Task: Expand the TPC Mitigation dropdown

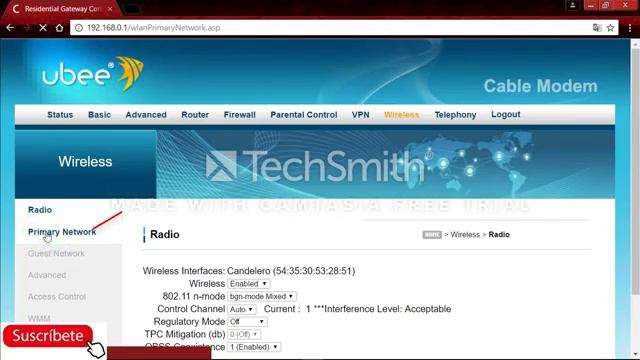Action: tap(244, 334)
